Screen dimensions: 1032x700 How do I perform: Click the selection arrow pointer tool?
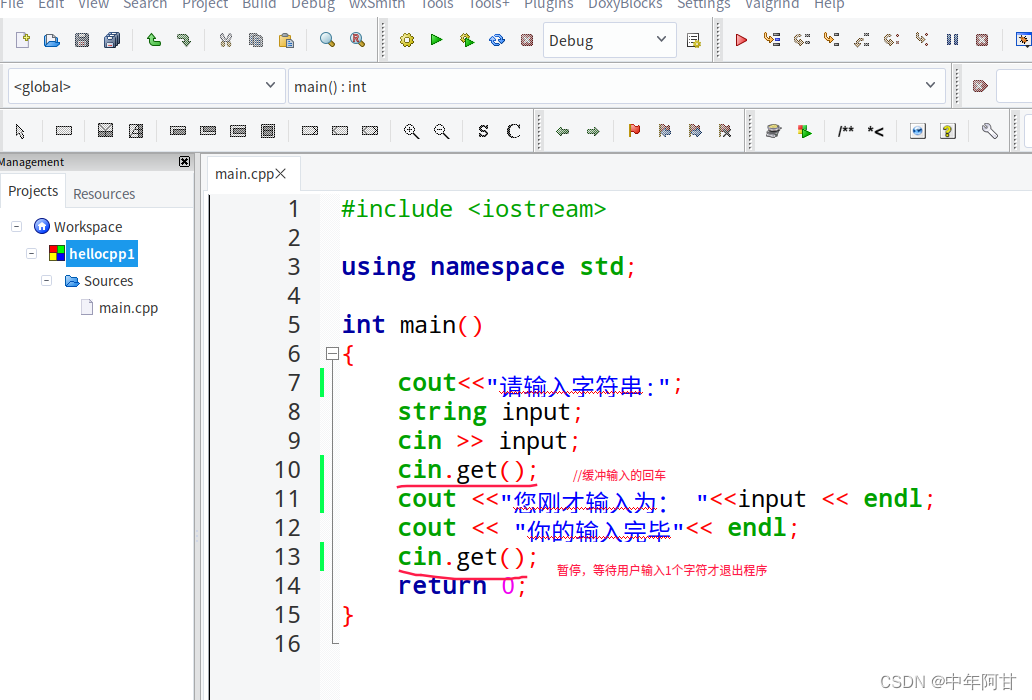(20, 131)
